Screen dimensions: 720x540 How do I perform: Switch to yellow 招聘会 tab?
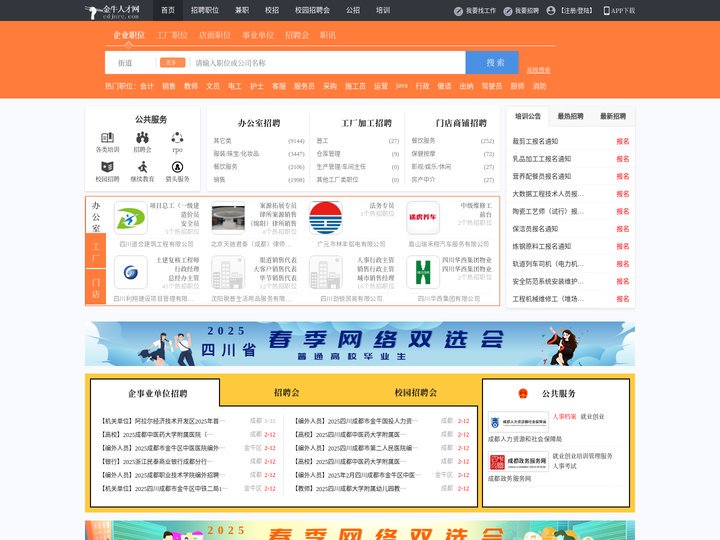pos(287,393)
